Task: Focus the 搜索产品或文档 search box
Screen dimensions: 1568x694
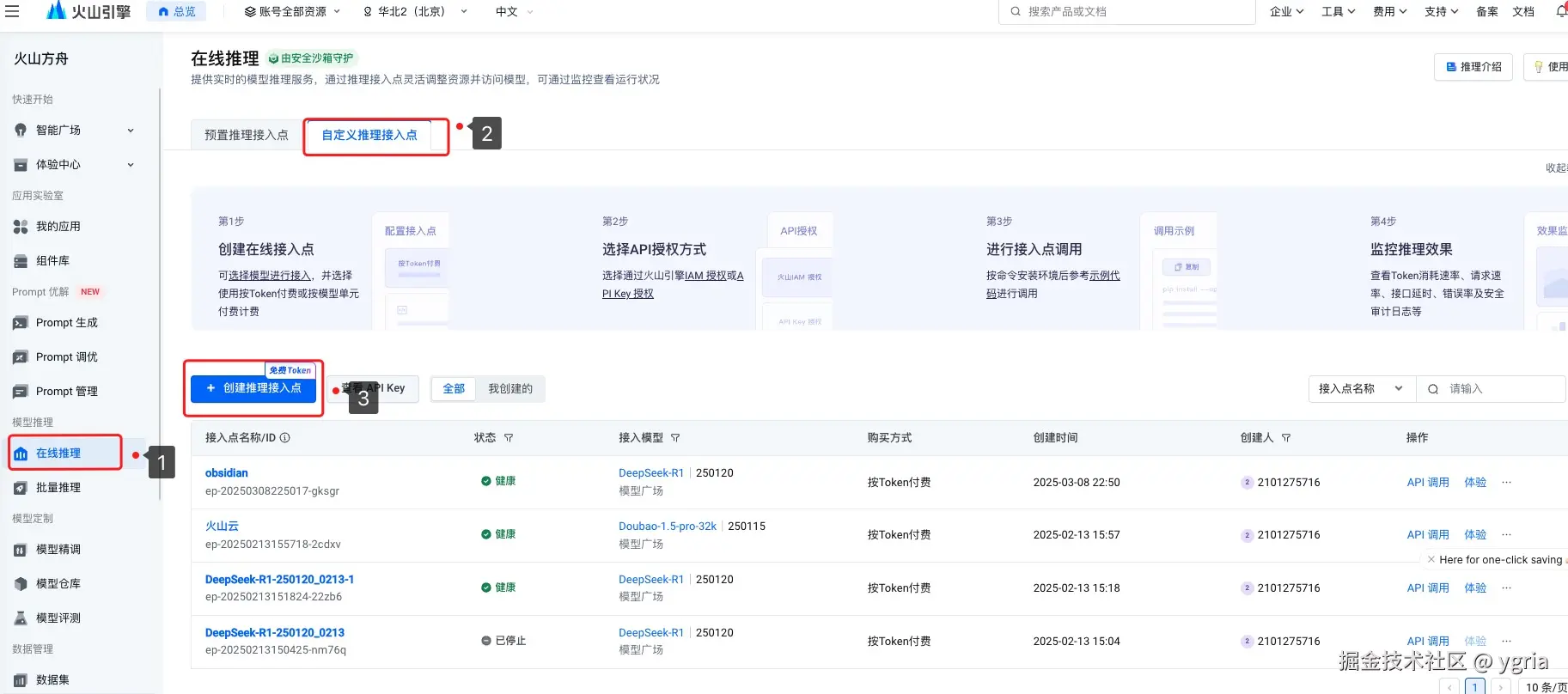Action: pos(1127,12)
